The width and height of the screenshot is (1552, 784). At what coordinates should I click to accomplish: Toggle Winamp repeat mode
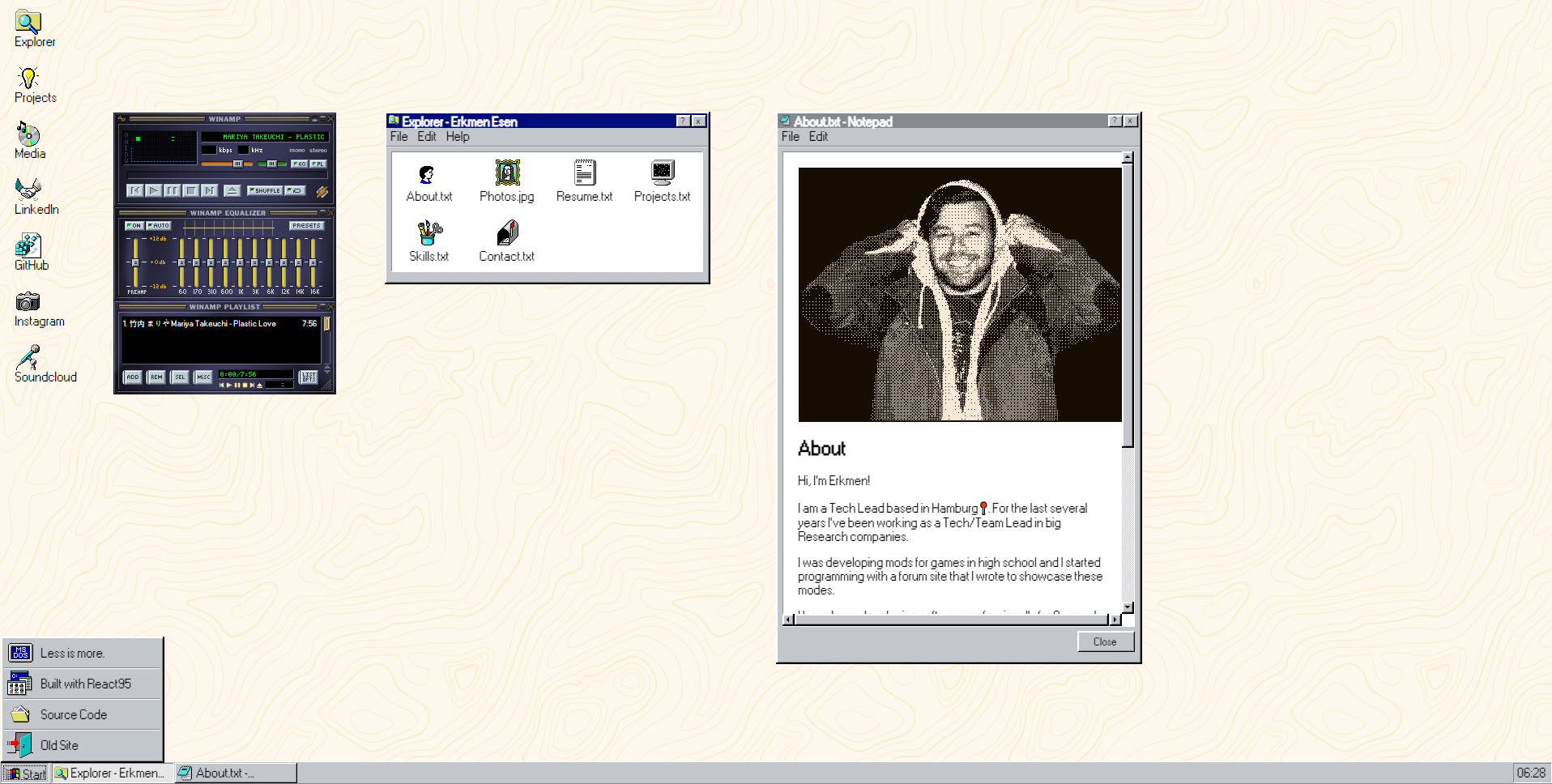295,190
